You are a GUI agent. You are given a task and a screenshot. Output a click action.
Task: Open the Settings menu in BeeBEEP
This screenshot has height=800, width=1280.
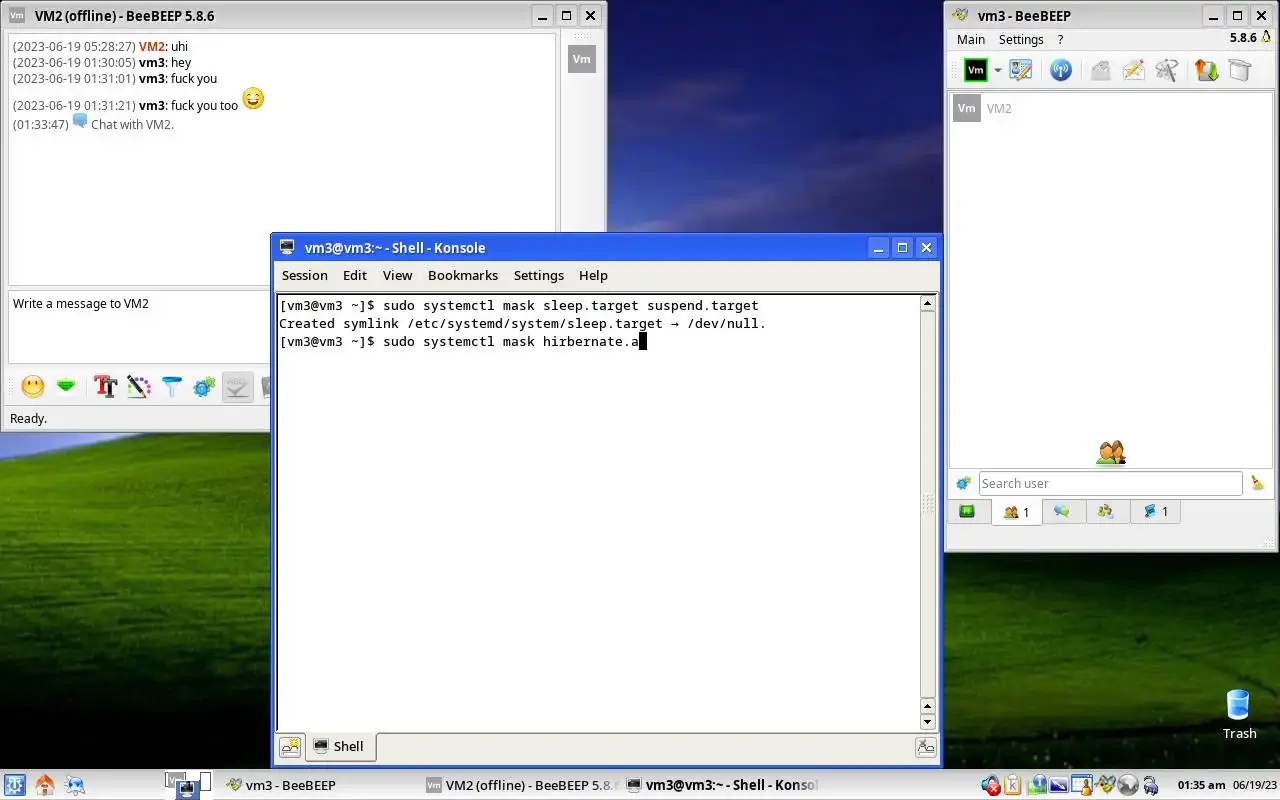pyautogui.click(x=1021, y=39)
